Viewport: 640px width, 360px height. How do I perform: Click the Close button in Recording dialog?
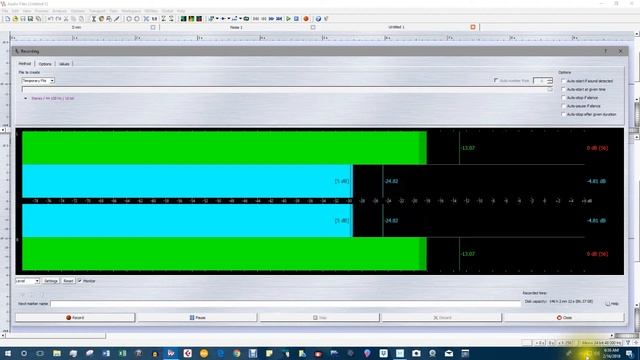[x=564, y=318]
